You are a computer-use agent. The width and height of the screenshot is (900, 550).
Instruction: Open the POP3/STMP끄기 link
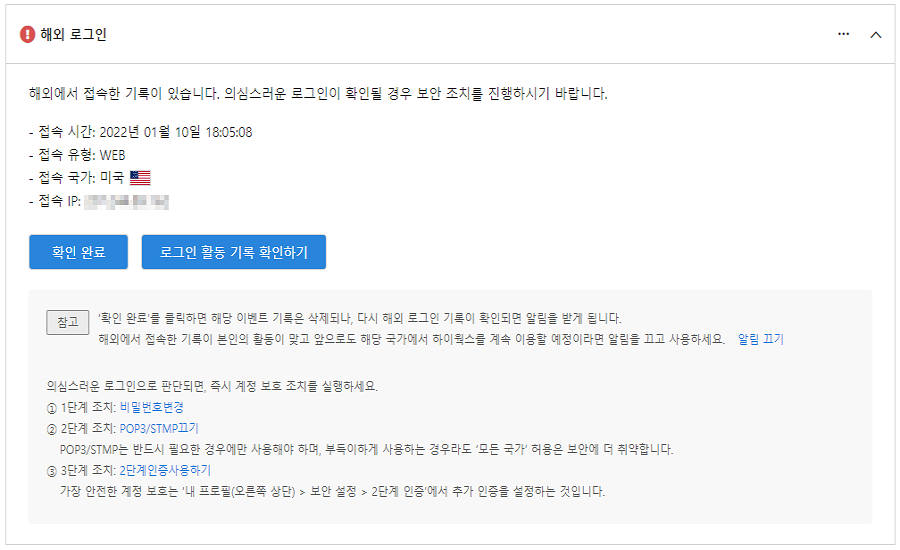[159, 428]
